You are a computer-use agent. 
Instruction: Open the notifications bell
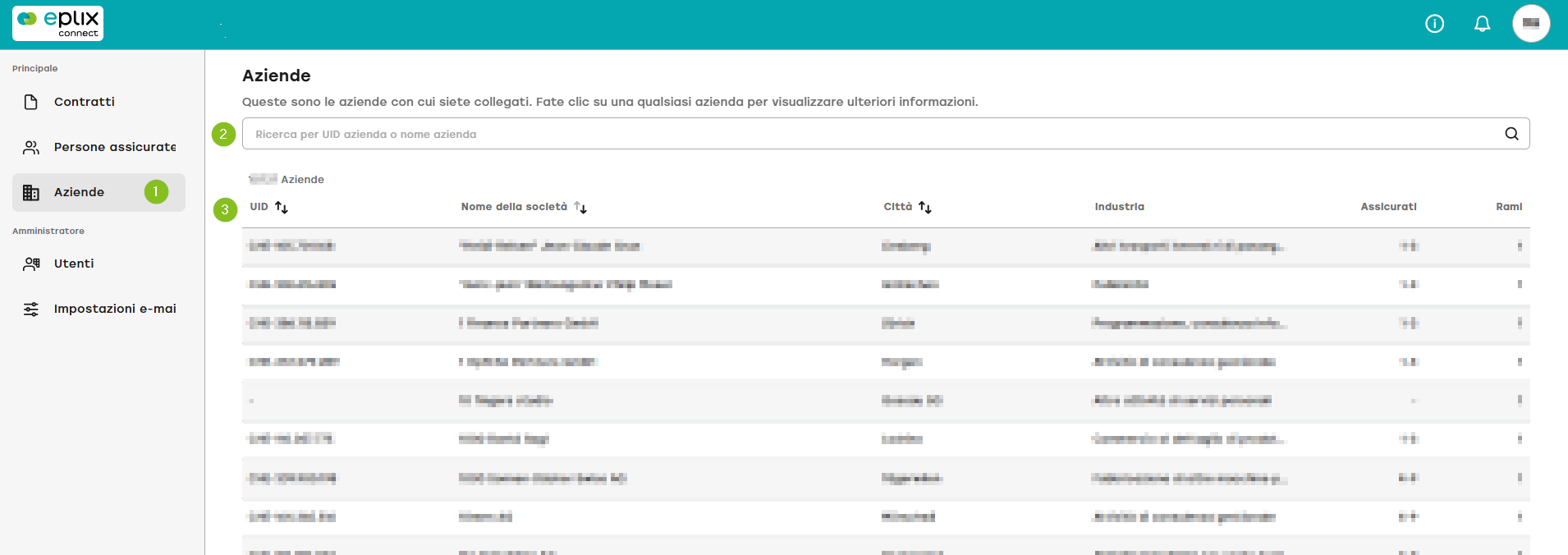click(1482, 24)
